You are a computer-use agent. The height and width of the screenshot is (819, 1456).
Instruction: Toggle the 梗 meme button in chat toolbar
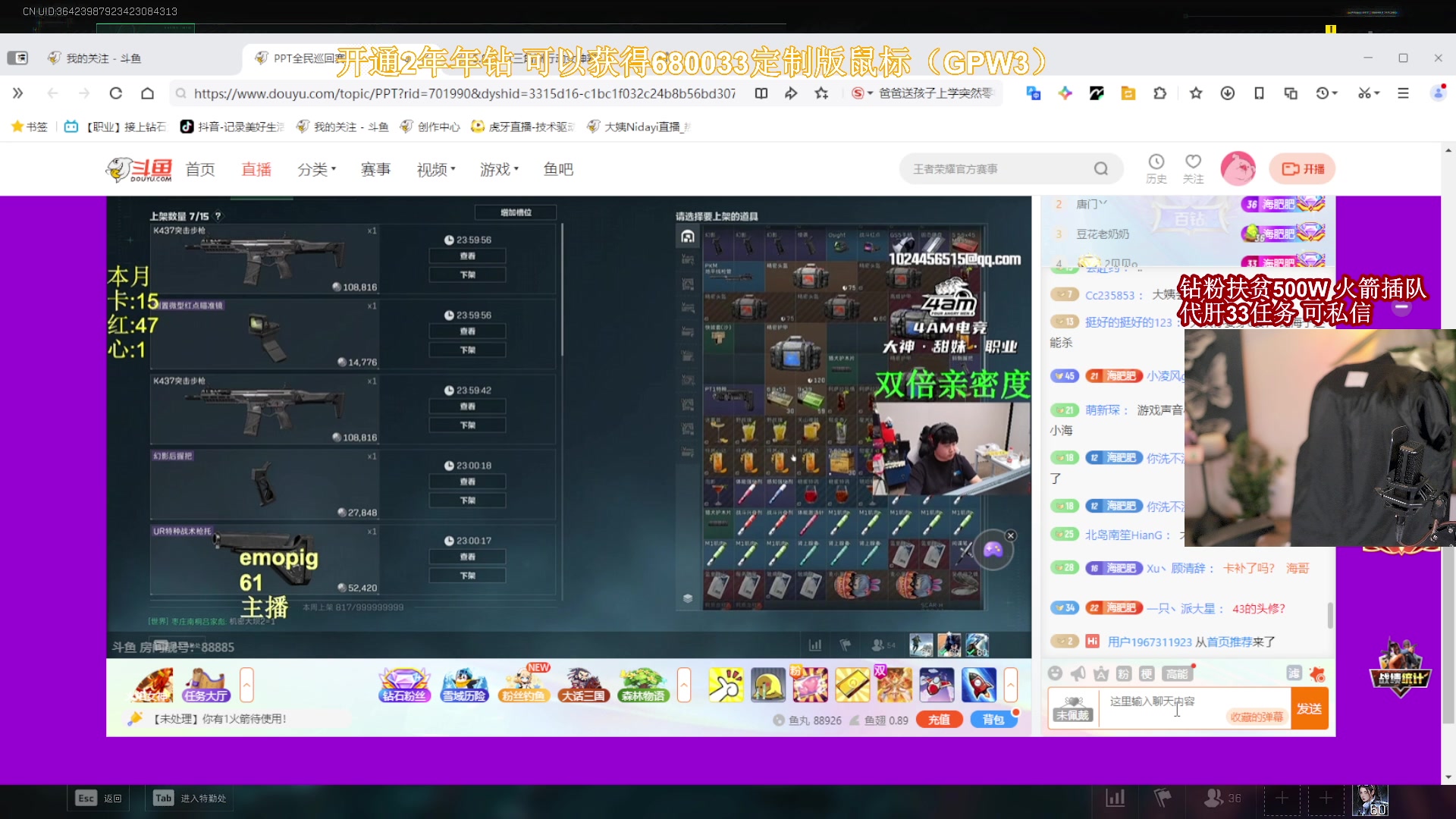pyautogui.click(x=1147, y=673)
